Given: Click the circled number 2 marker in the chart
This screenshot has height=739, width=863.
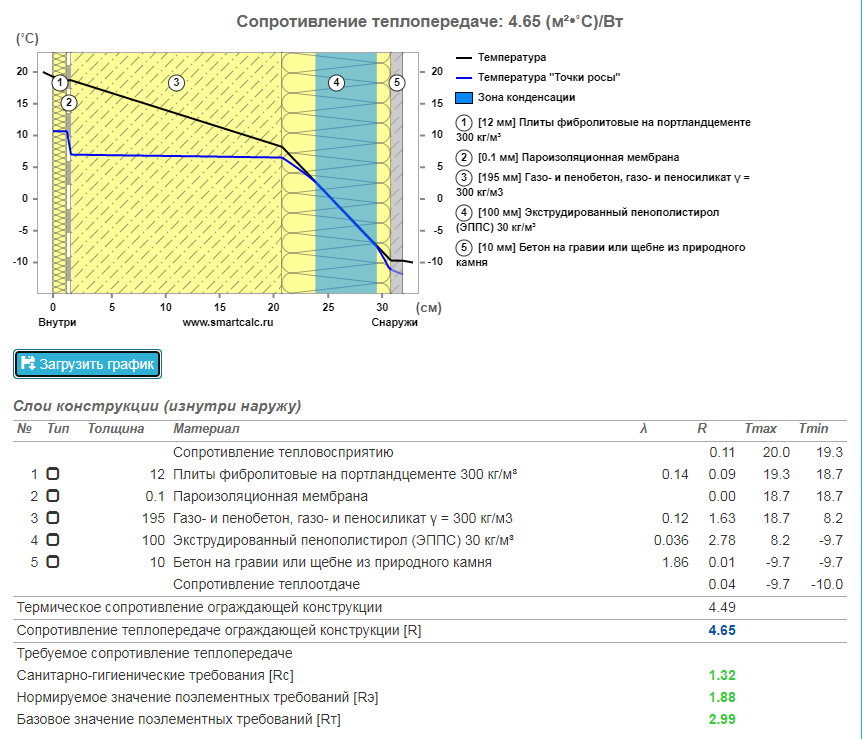Looking at the screenshot, I should click(x=68, y=102).
